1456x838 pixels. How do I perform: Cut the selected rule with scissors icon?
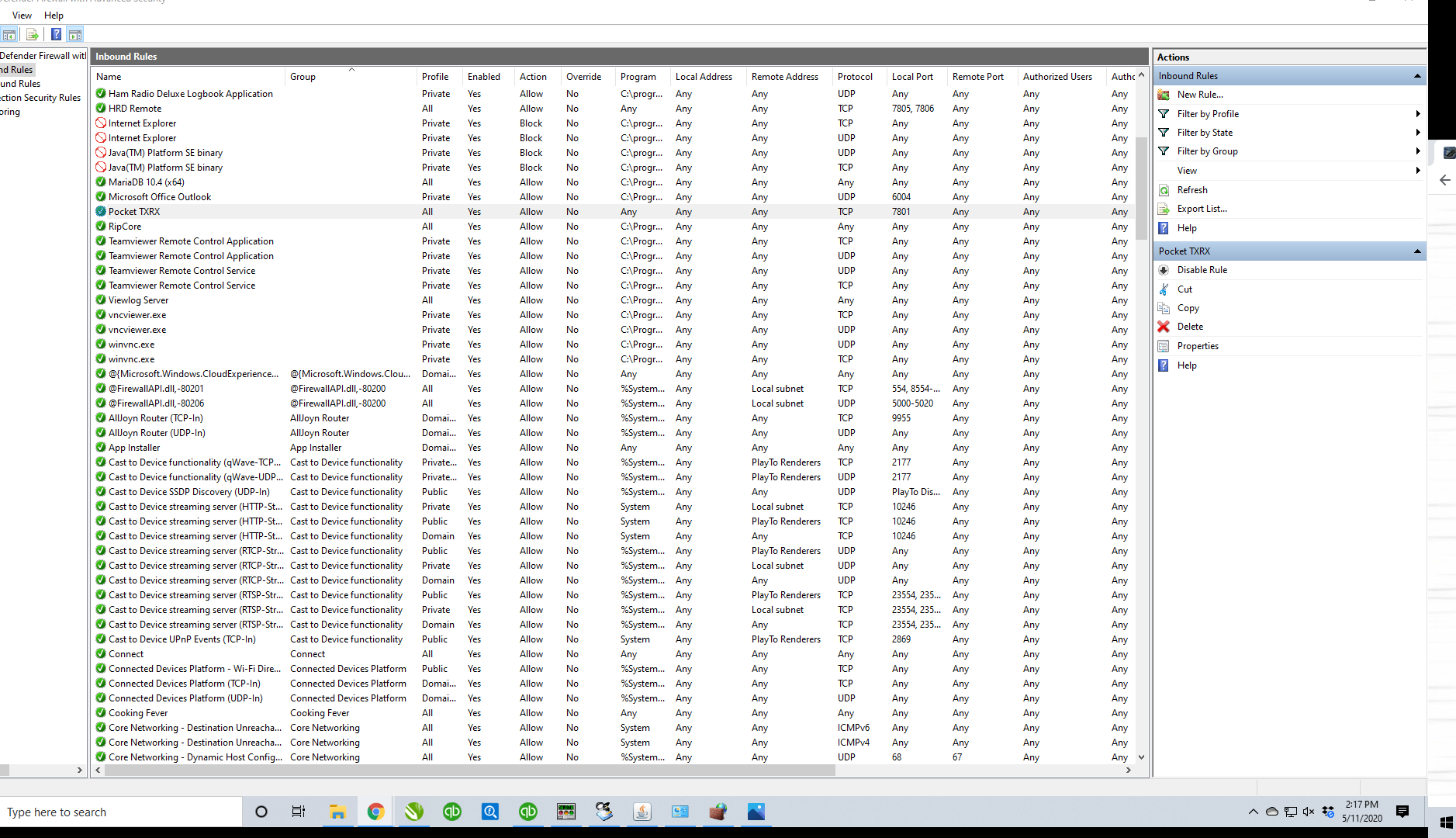click(1164, 289)
